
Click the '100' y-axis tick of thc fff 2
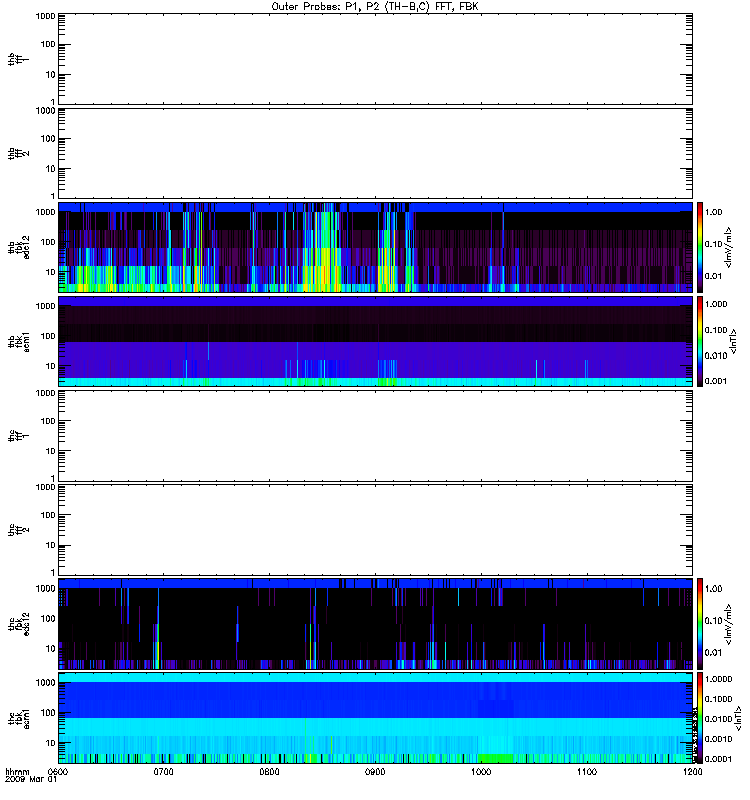[x=48, y=515]
